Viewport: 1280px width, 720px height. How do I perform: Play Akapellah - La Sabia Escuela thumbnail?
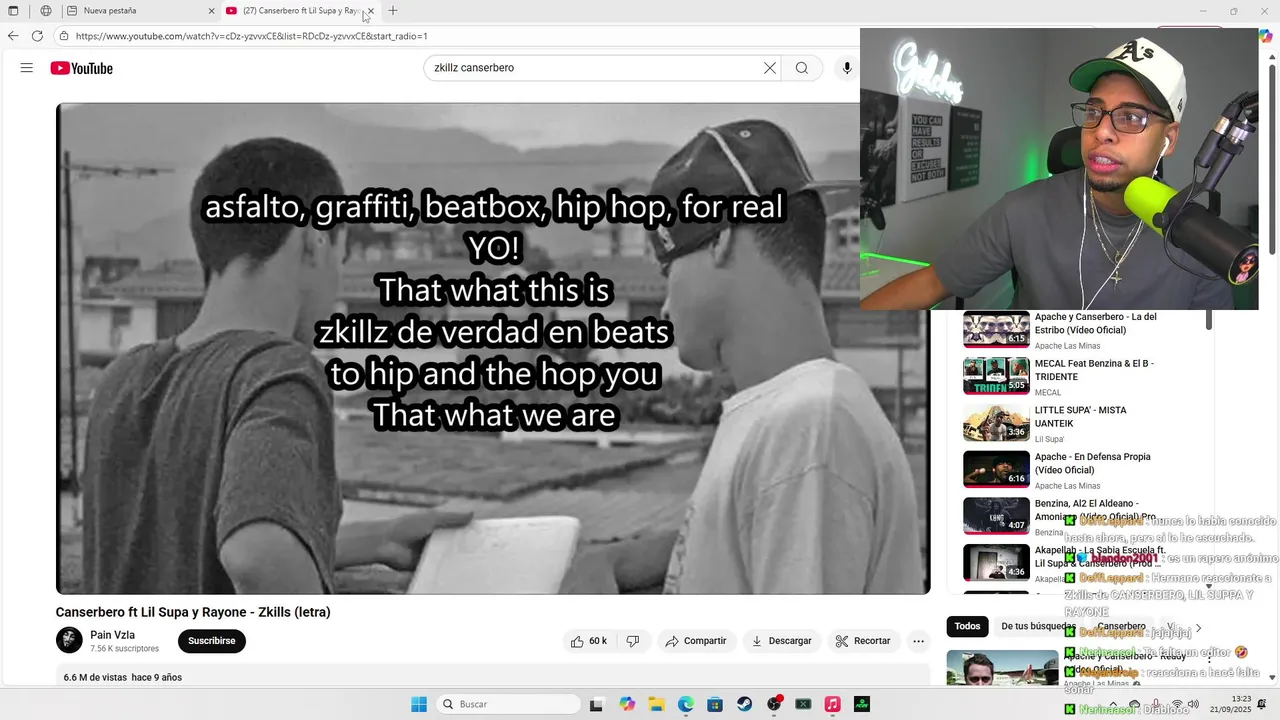[x=996, y=562]
